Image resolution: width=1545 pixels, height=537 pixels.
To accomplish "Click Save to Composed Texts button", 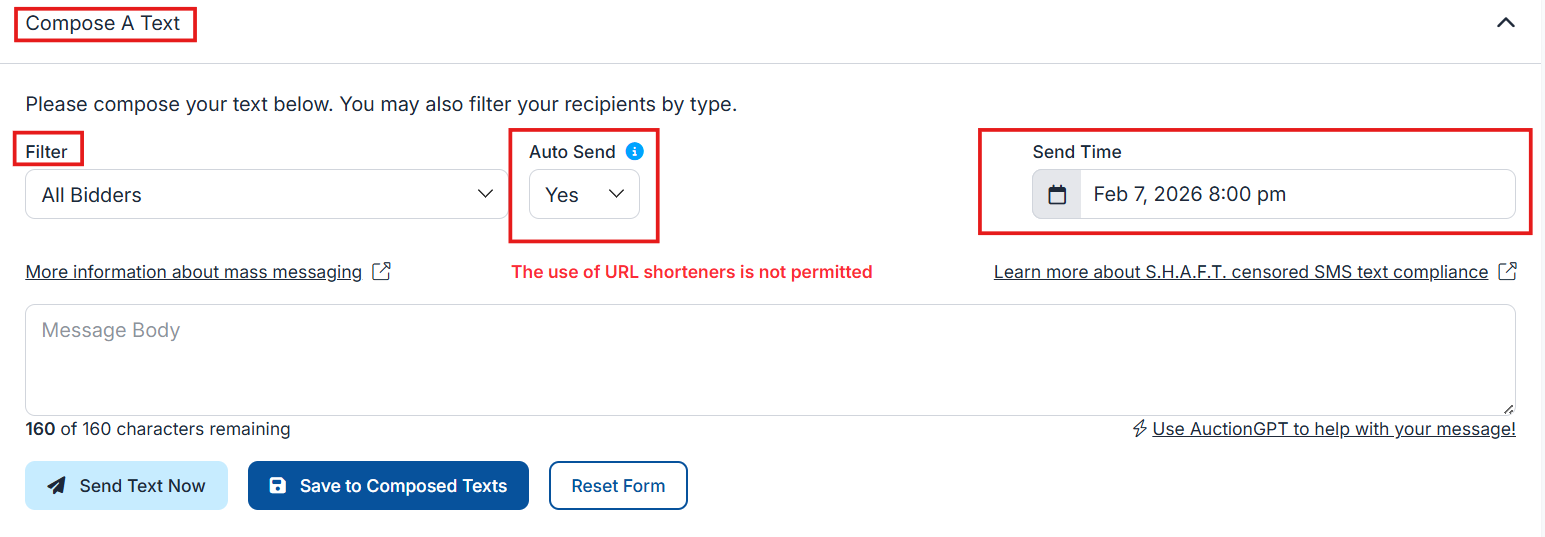I will pos(388,486).
